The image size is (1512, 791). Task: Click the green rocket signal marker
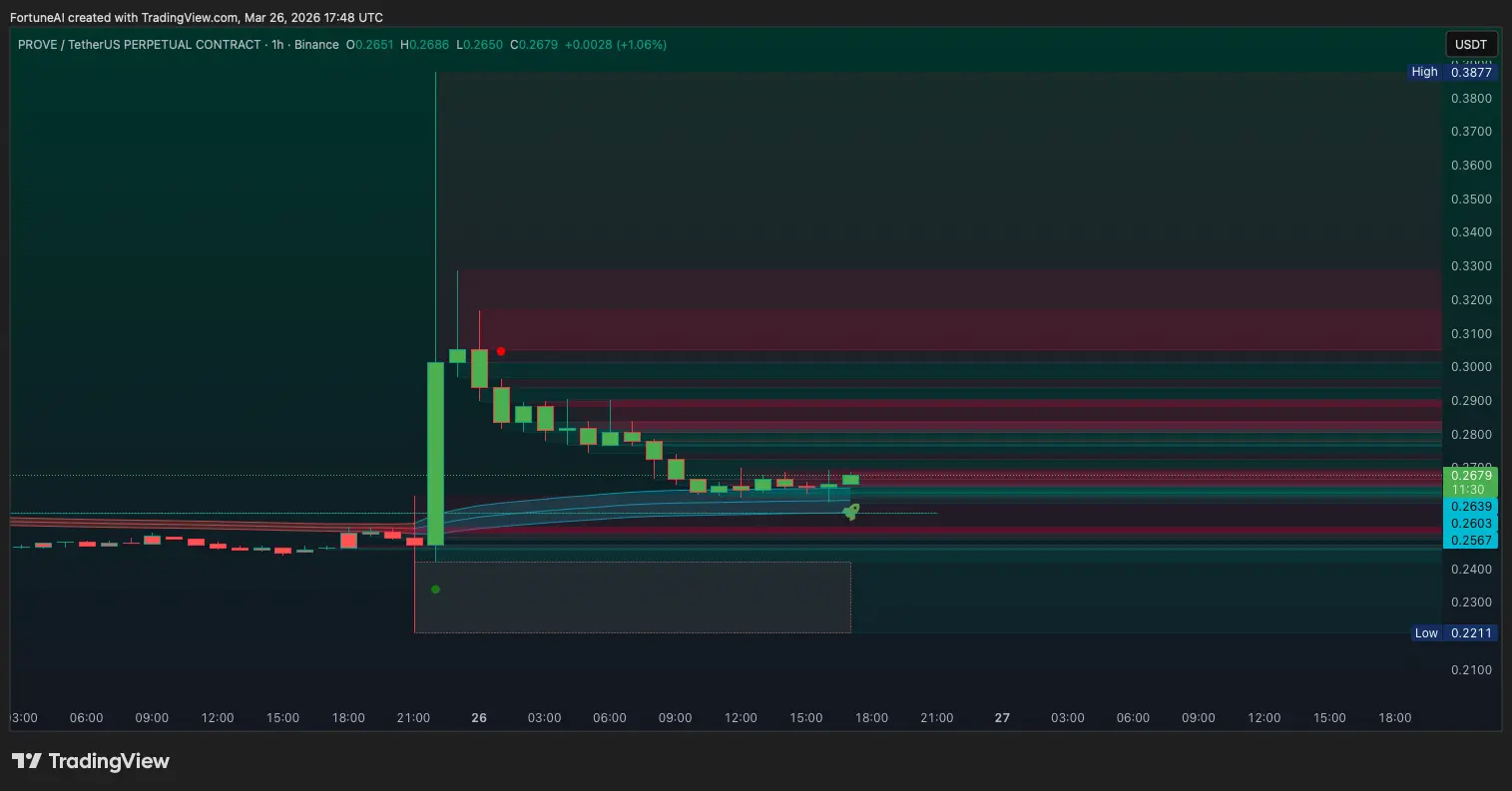pyautogui.click(x=850, y=512)
